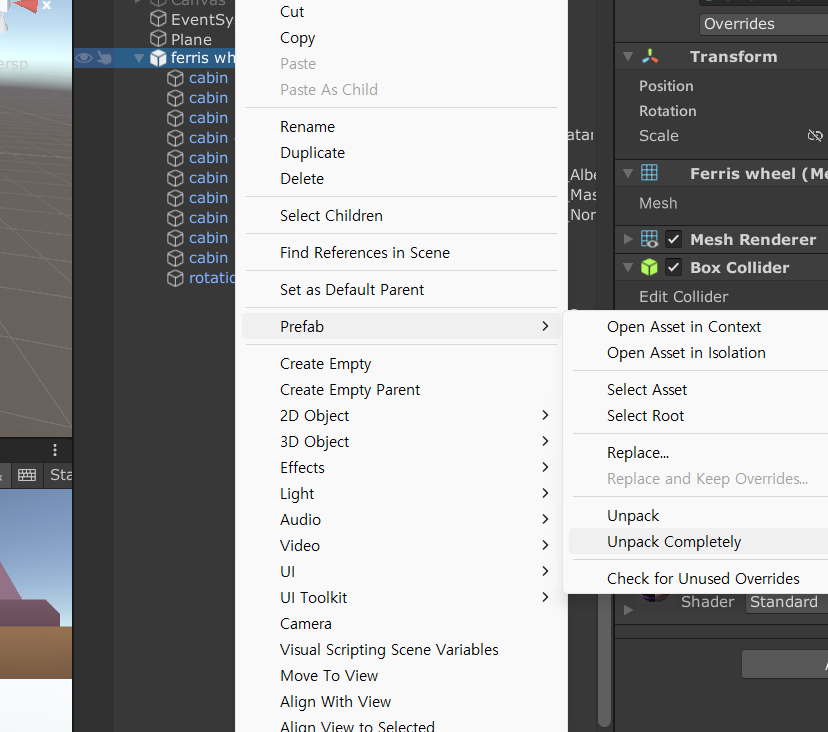828x732 pixels.
Task: Choose Create Empty from context menu
Action: (x=401, y=363)
